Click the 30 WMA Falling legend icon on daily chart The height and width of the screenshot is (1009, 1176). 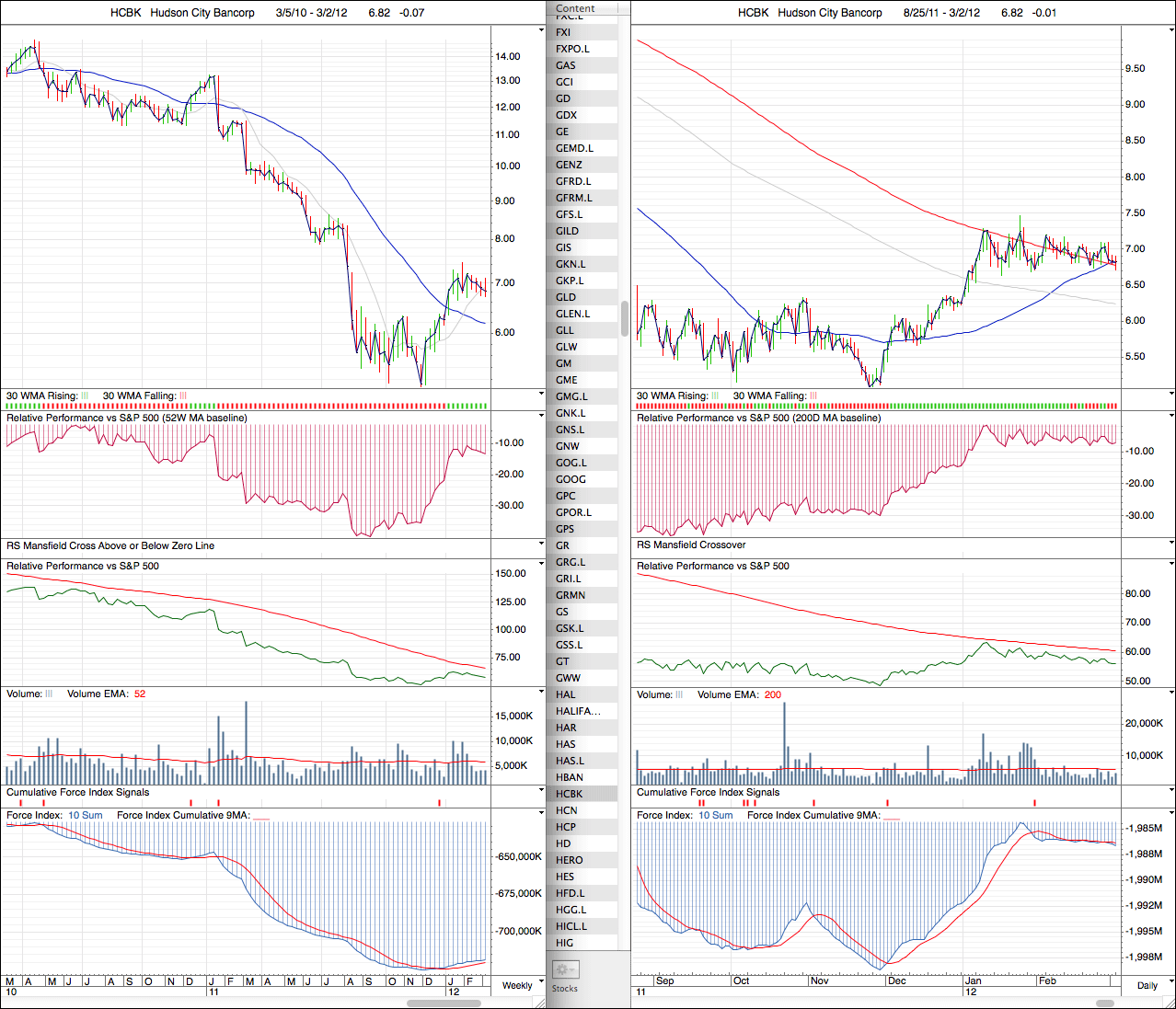(813, 396)
